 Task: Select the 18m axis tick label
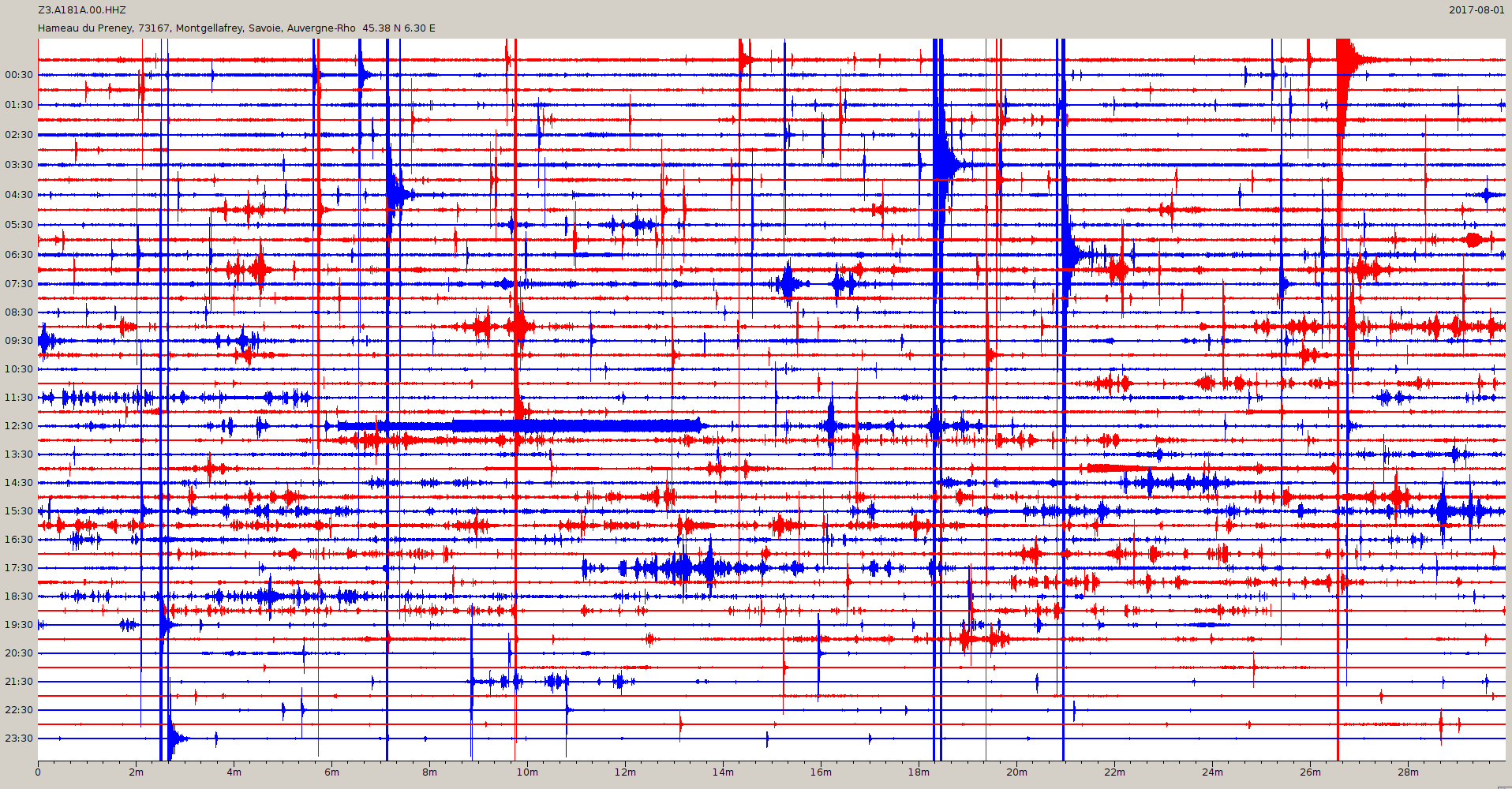coord(919,772)
